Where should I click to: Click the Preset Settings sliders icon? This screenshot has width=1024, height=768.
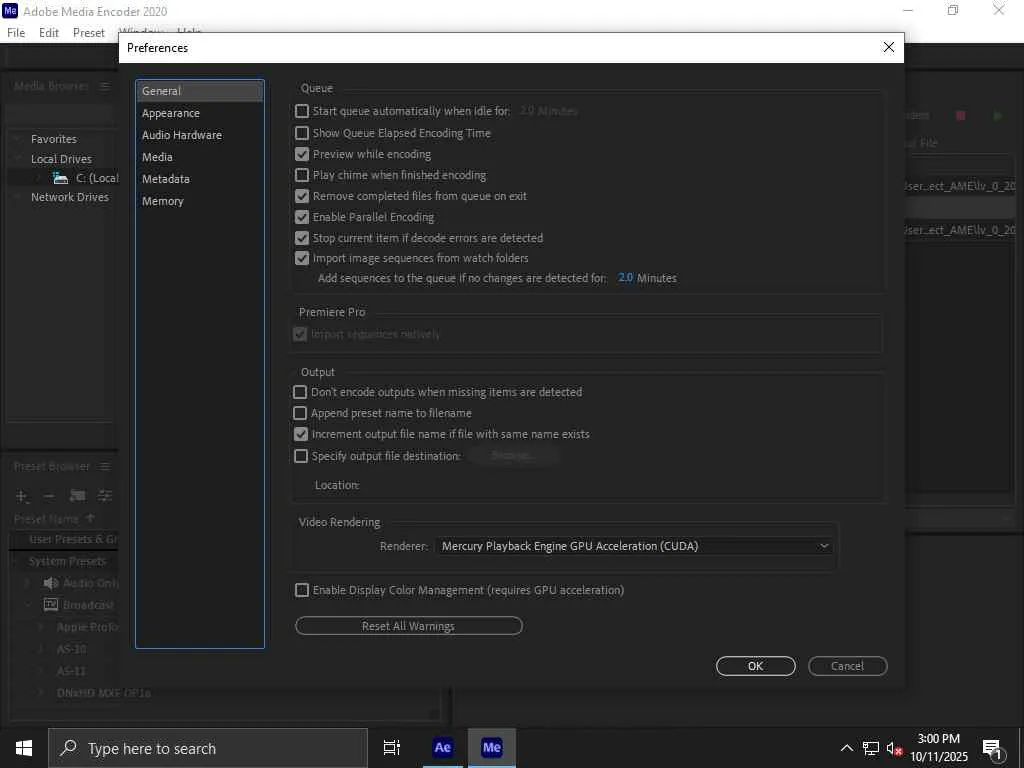click(x=104, y=496)
